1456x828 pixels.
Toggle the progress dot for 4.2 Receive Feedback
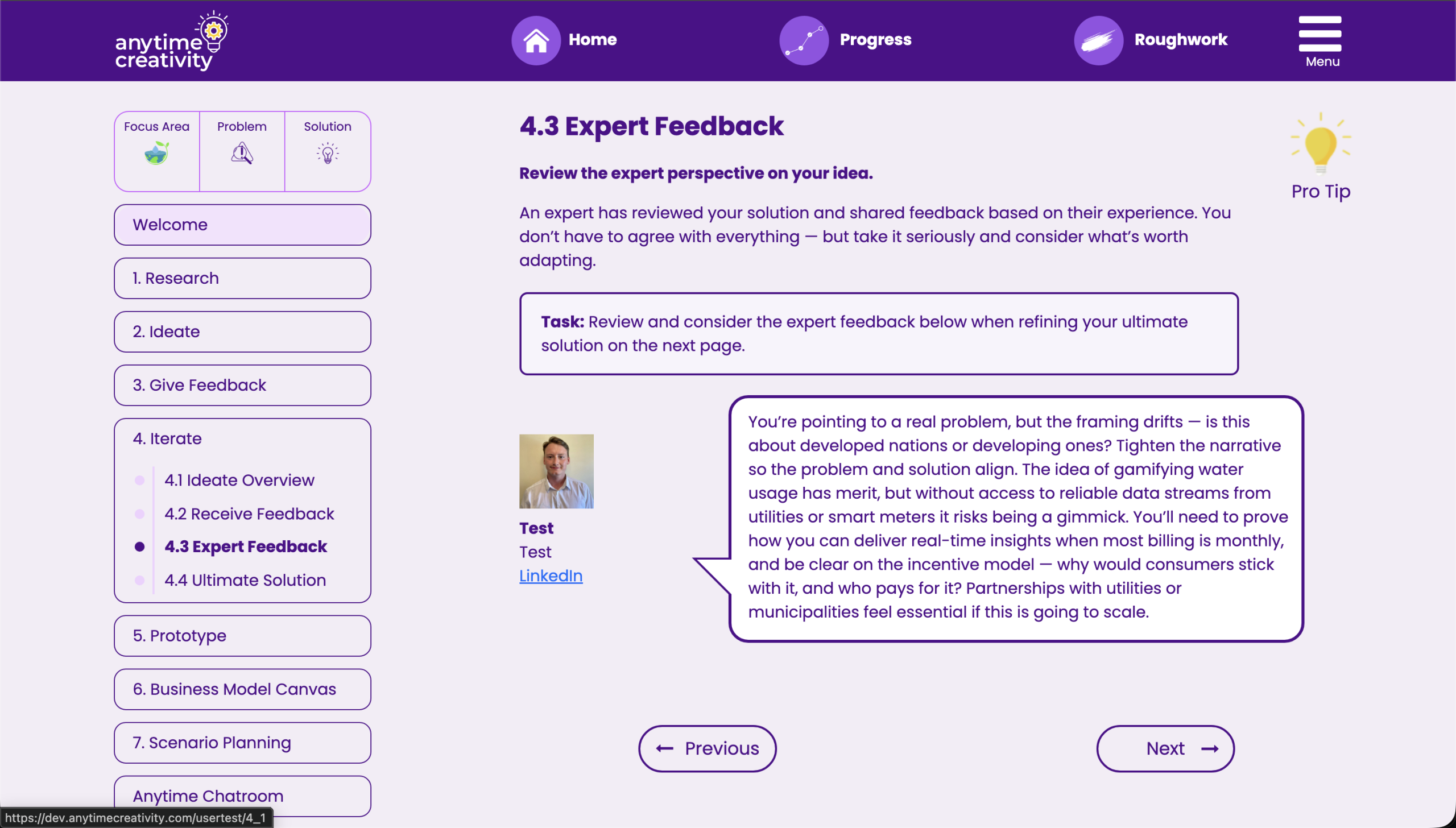[139, 514]
